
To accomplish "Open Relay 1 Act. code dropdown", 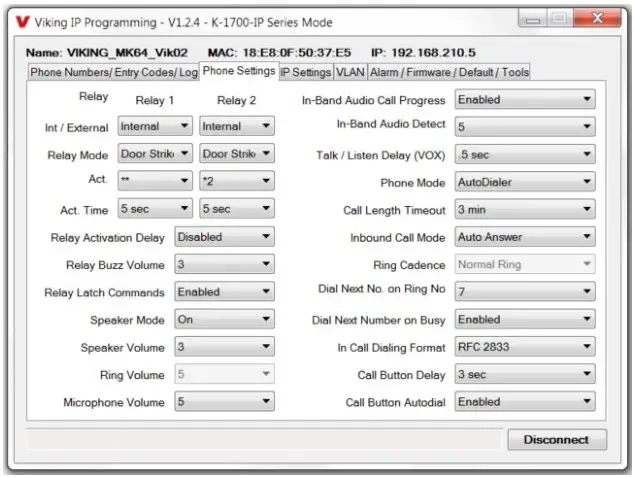I will (x=155, y=181).
